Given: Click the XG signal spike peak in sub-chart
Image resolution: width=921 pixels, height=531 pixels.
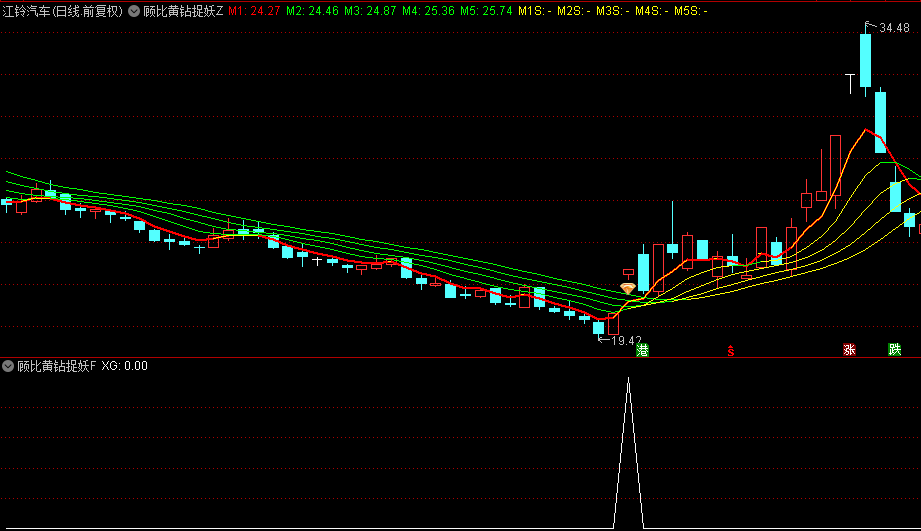Looking at the screenshot, I should tap(628, 379).
